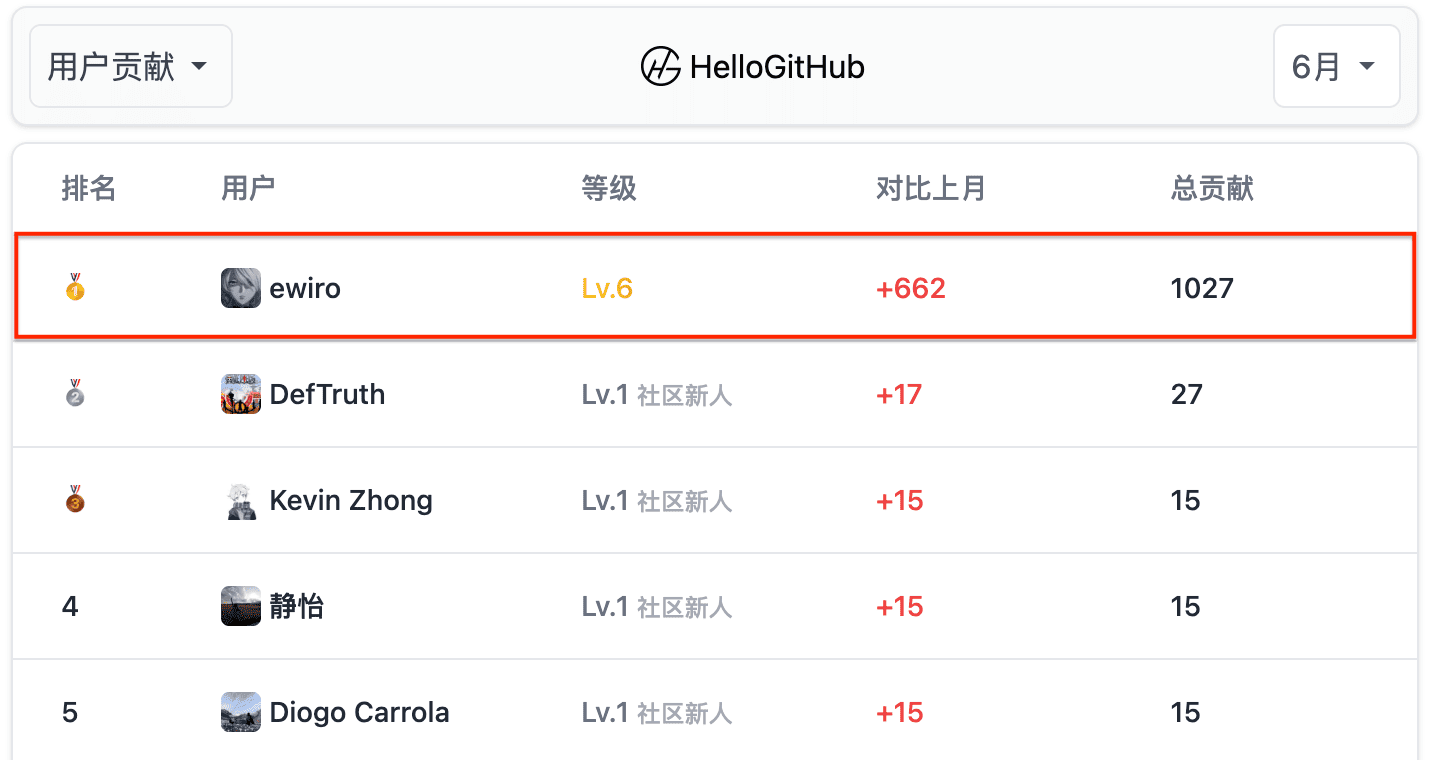
Task: Open ewiro's avatar image
Action: click(x=241, y=288)
